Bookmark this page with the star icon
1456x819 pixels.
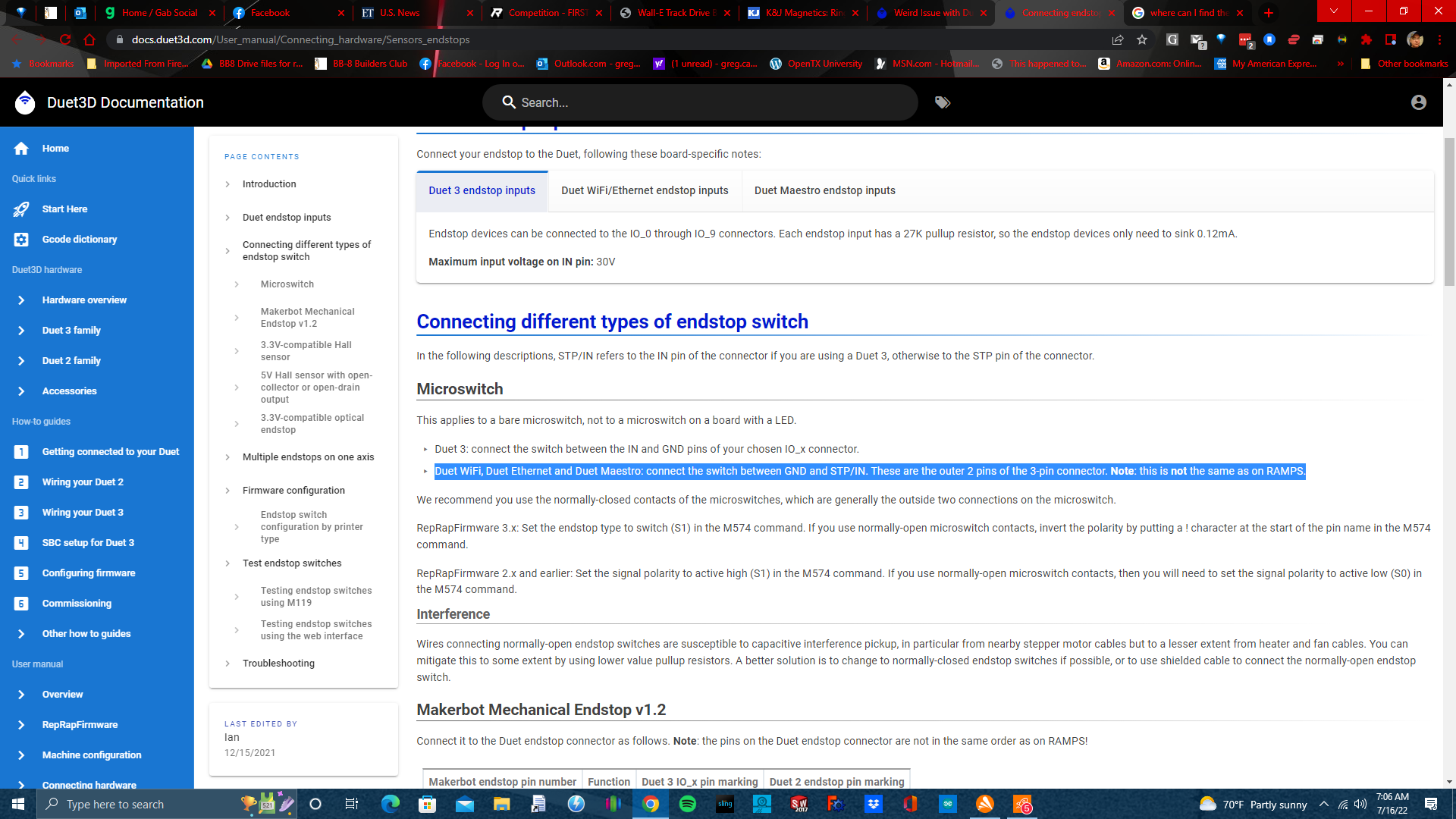[1142, 39]
